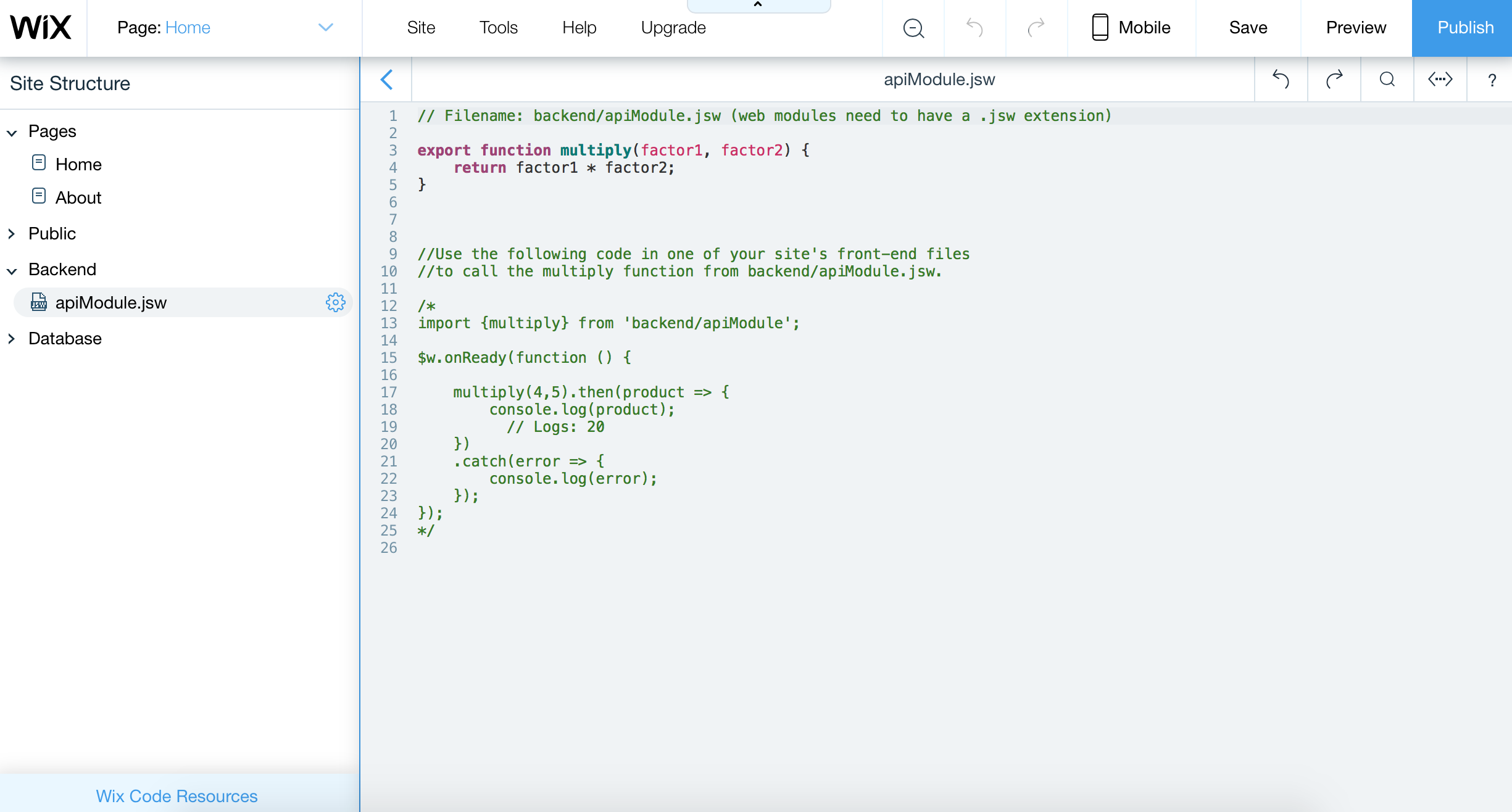Search in the code with the magnifier icon

coord(1387,80)
